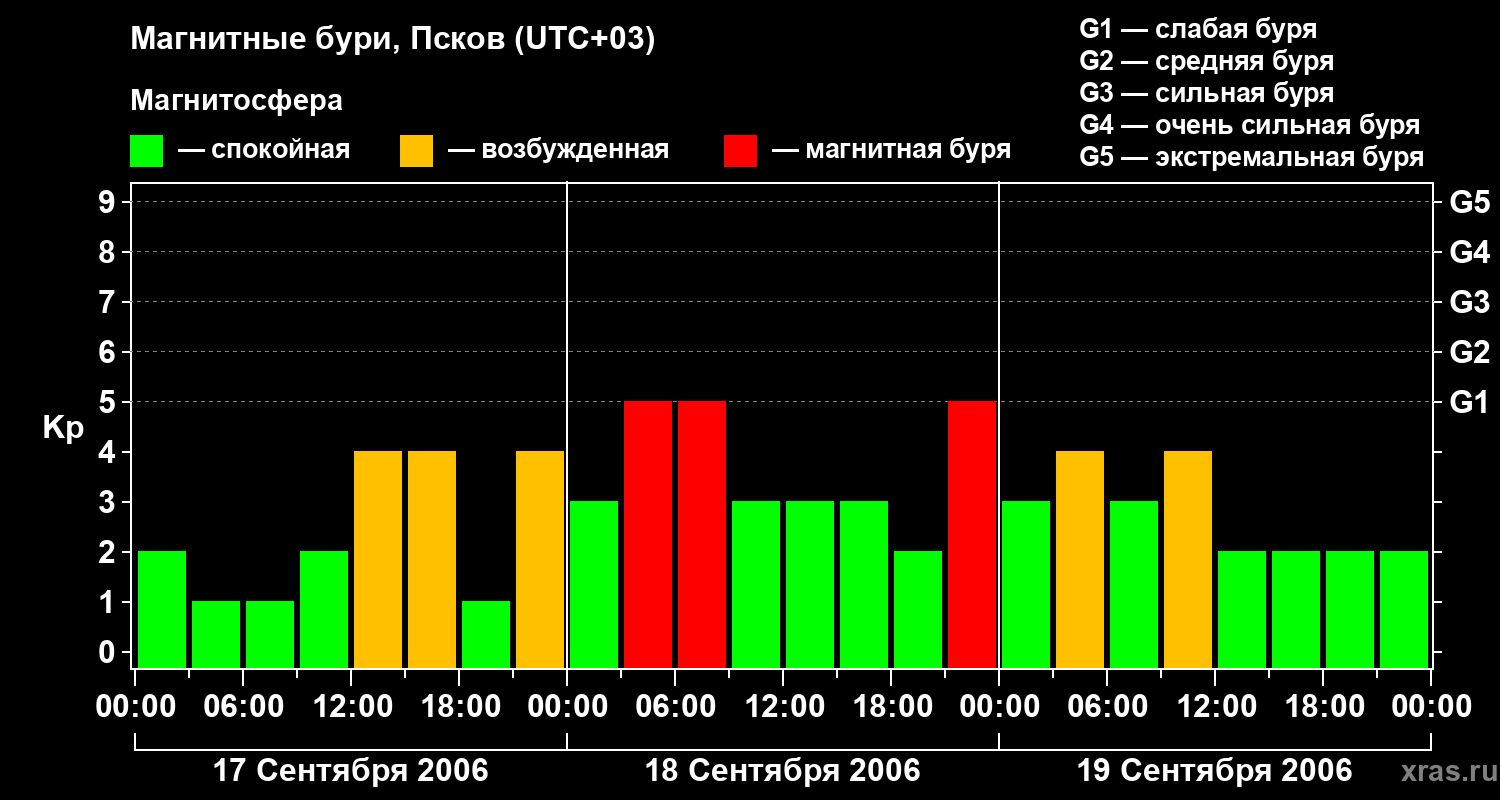This screenshot has width=1500, height=800.
Task: Click the 06:00 time label for 17 September
Action: 243,707
